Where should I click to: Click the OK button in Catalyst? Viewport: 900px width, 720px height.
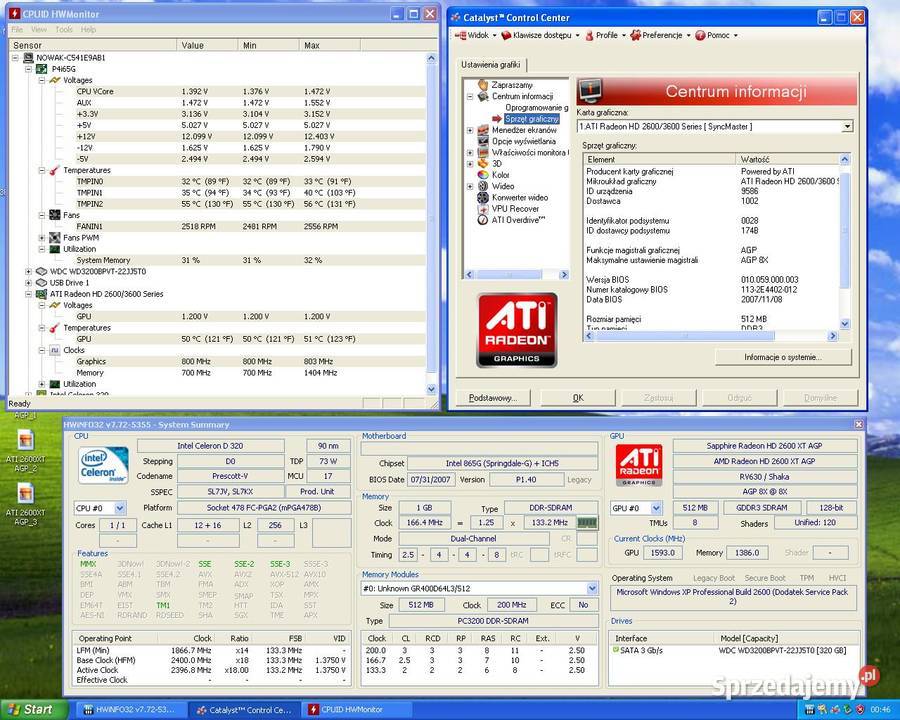coord(578,397)
